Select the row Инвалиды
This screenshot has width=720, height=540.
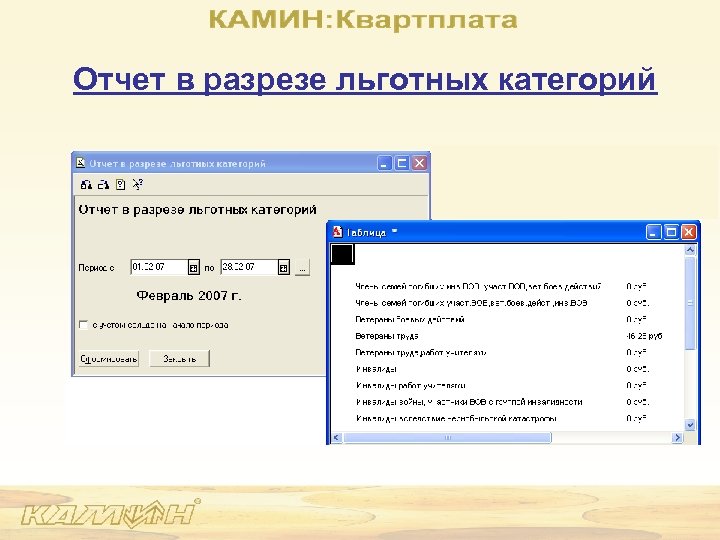376,369
